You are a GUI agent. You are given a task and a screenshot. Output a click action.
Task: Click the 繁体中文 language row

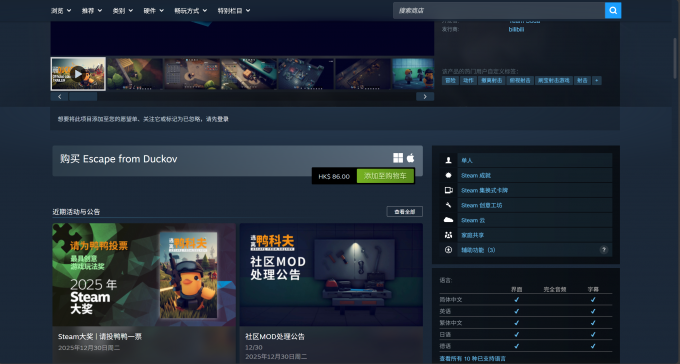(526, 323)
